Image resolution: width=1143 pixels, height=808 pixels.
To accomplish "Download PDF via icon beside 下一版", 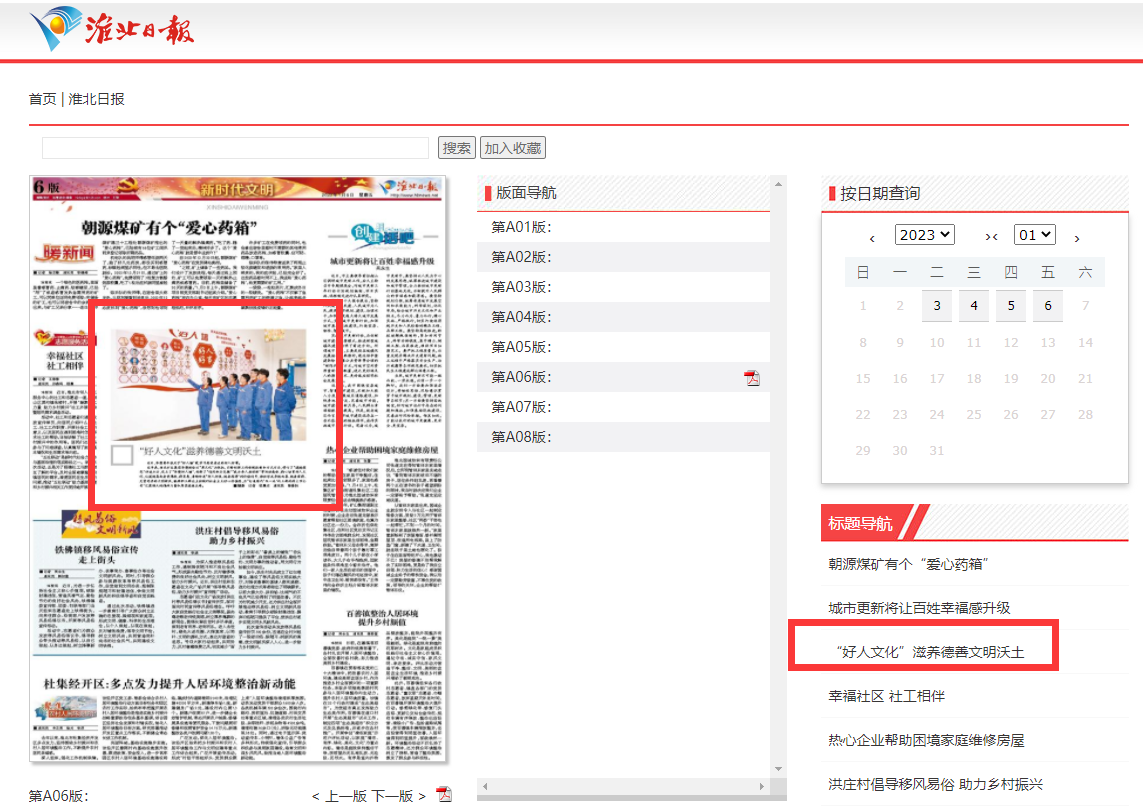I will 444,795.
